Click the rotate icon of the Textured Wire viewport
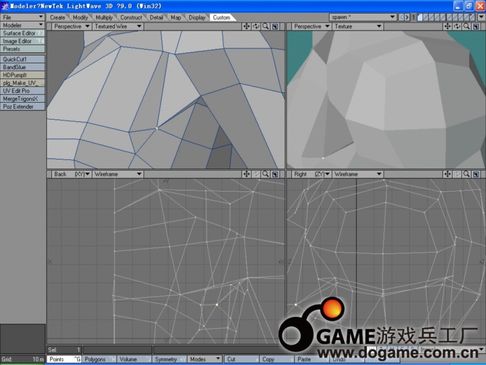The height and width of the screenshot is (365, 486). pyautogui.click(x=256, y=26)
